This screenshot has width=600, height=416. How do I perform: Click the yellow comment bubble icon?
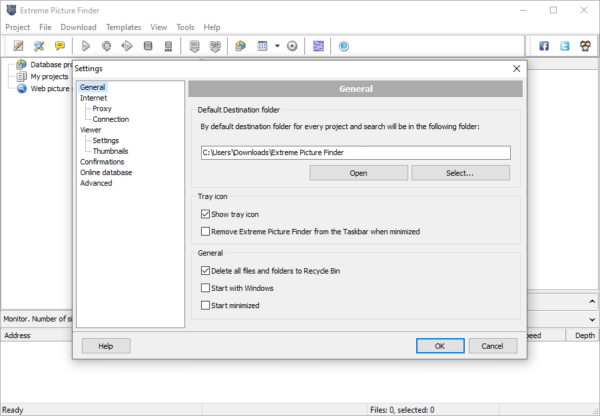60,46
